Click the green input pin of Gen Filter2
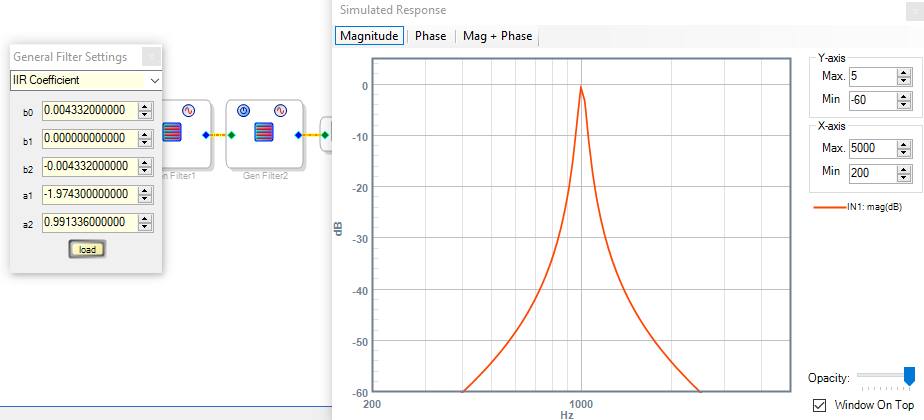Image resolution: width=924 pixels, height=420 pixels. [x=232, y=135]
